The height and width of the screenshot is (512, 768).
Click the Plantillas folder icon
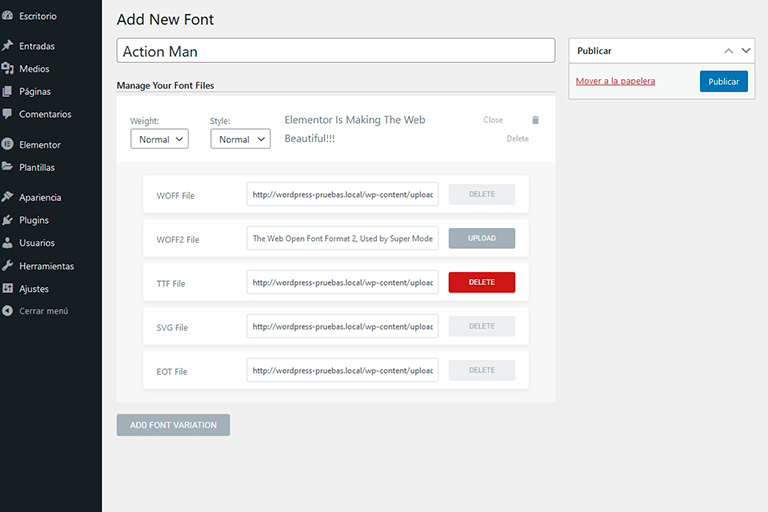point(7,167)
